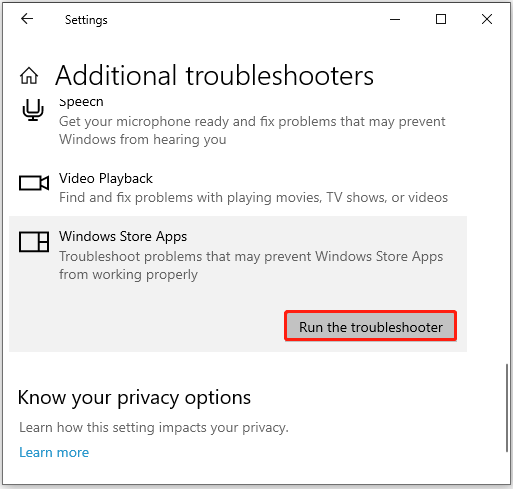Image resolution: width=513 pixels, height=489 pixels.
Task: Run the troubleshooter for Windows Store Apps
Action: 370,326
